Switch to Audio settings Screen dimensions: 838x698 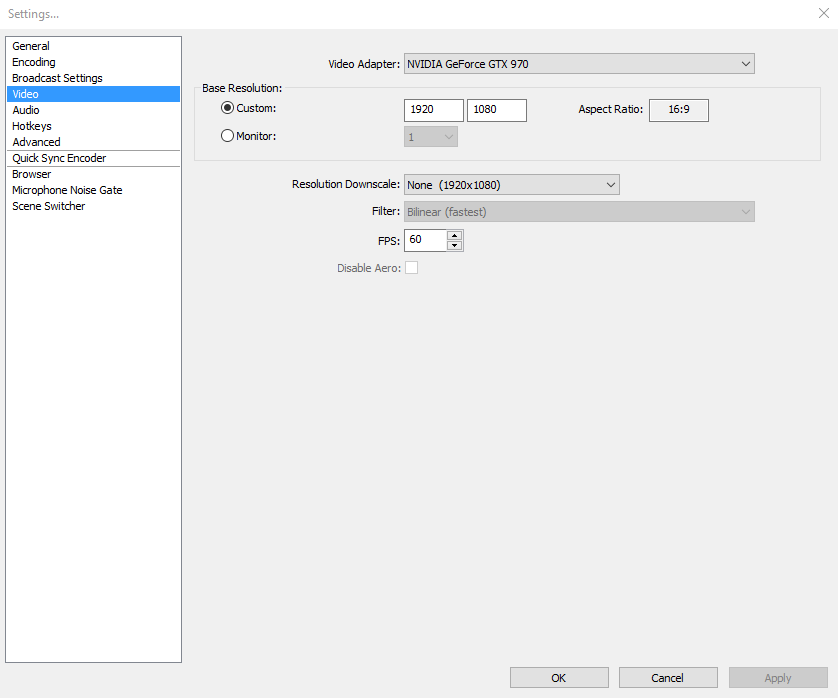[94, 110]
